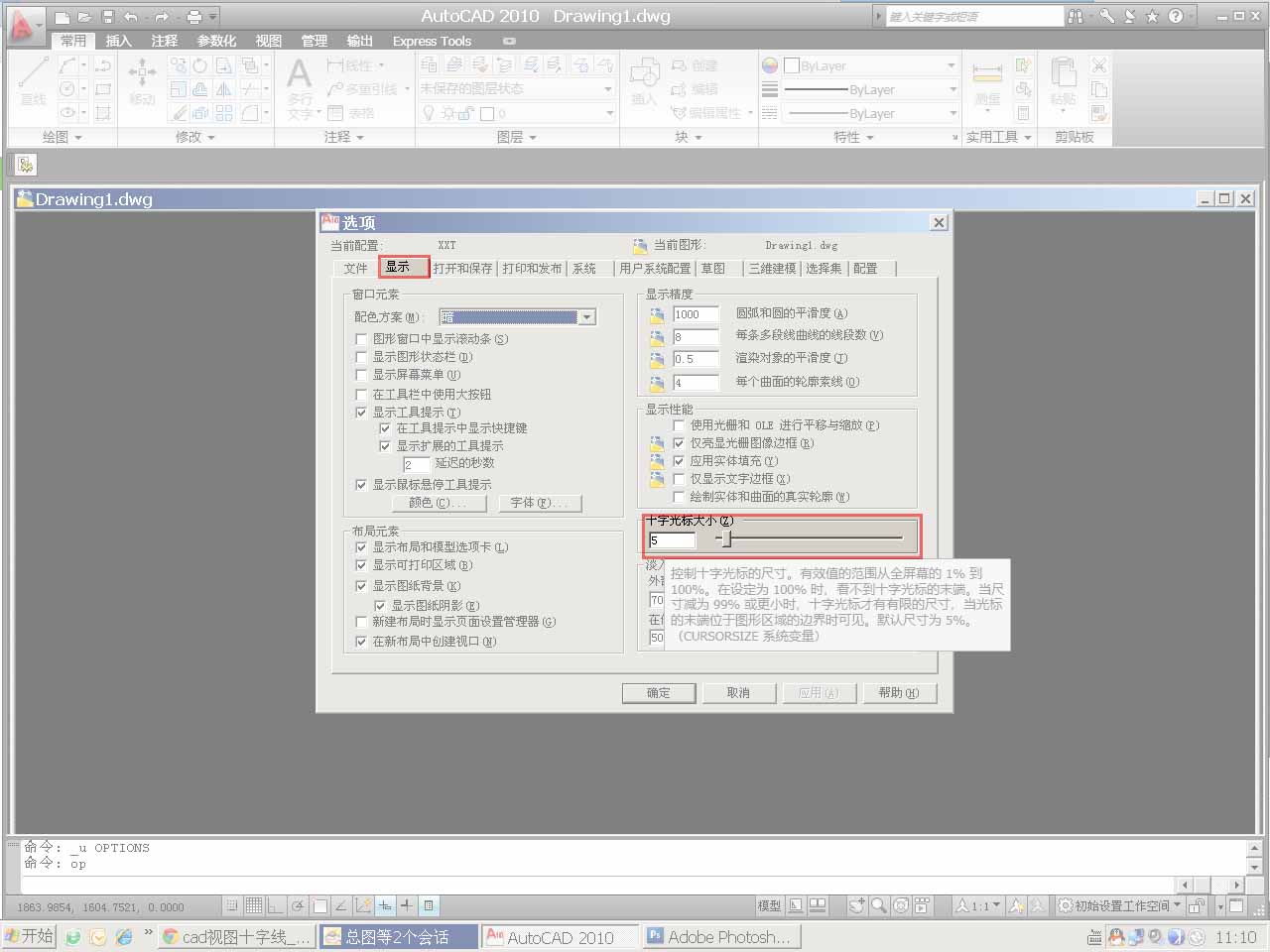Click the Paste (粘贴) clipboard icon
Image resolution: width=1270 pixels, height=952 pixels.
(x=1064, y=81)
